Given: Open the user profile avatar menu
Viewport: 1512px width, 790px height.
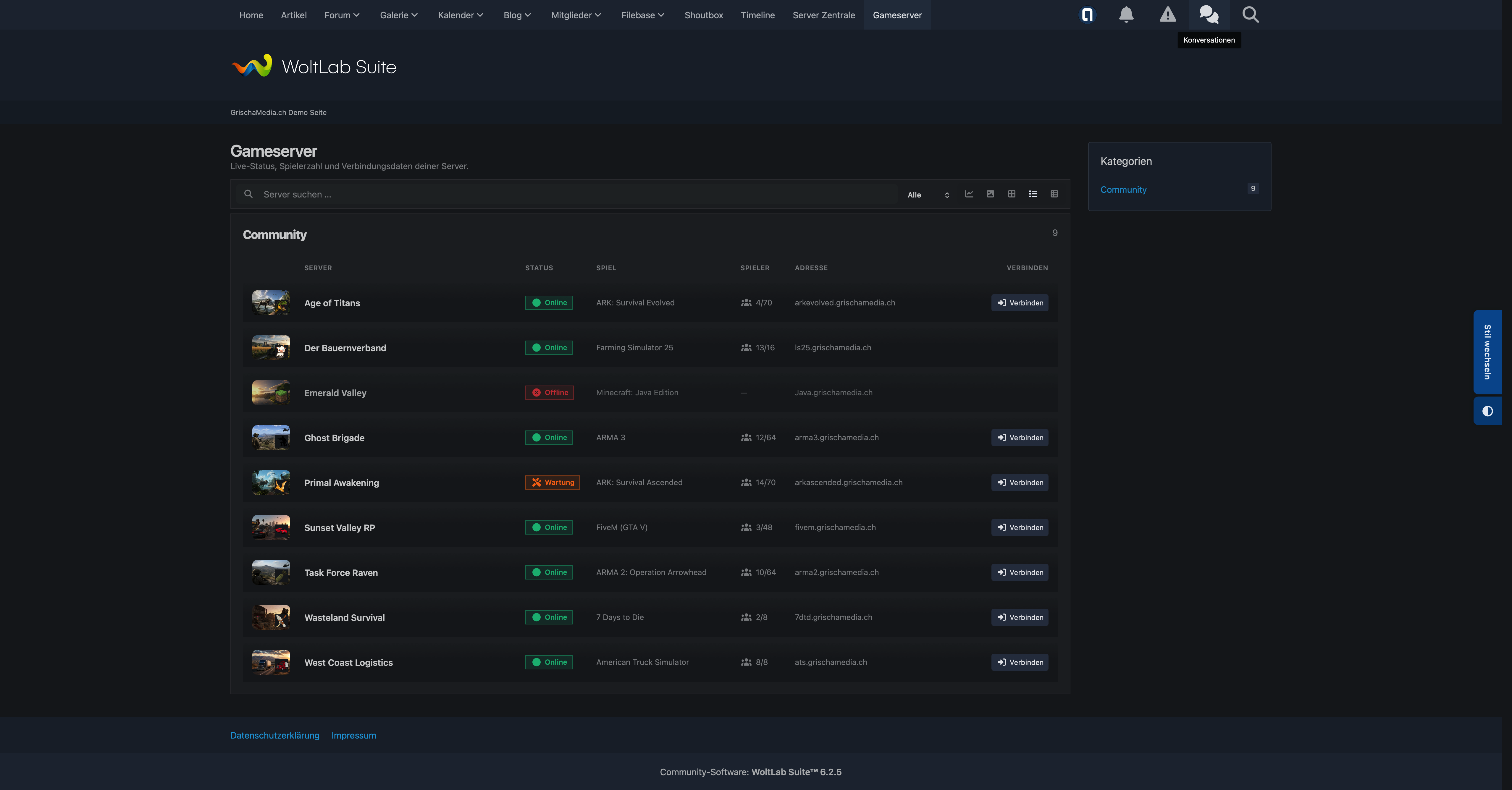Looking at the screenshot, I should 1087,15.
